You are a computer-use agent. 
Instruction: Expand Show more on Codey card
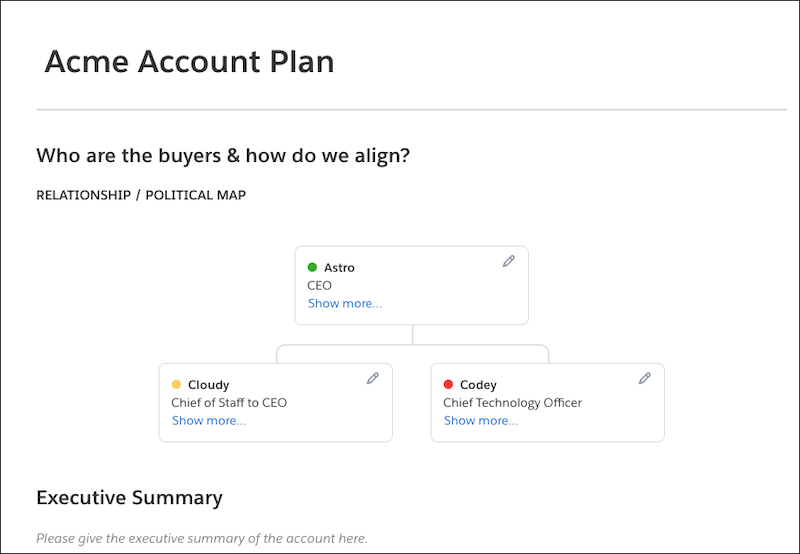[481, 421]
